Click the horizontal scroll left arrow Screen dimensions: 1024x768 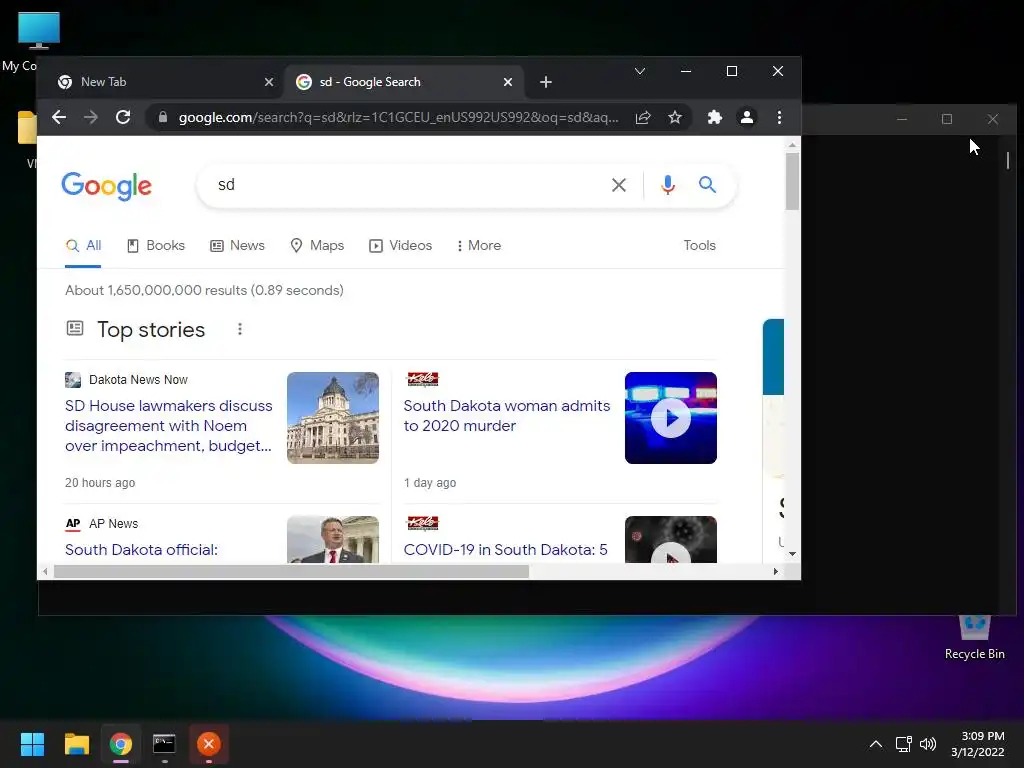[44, 572]
